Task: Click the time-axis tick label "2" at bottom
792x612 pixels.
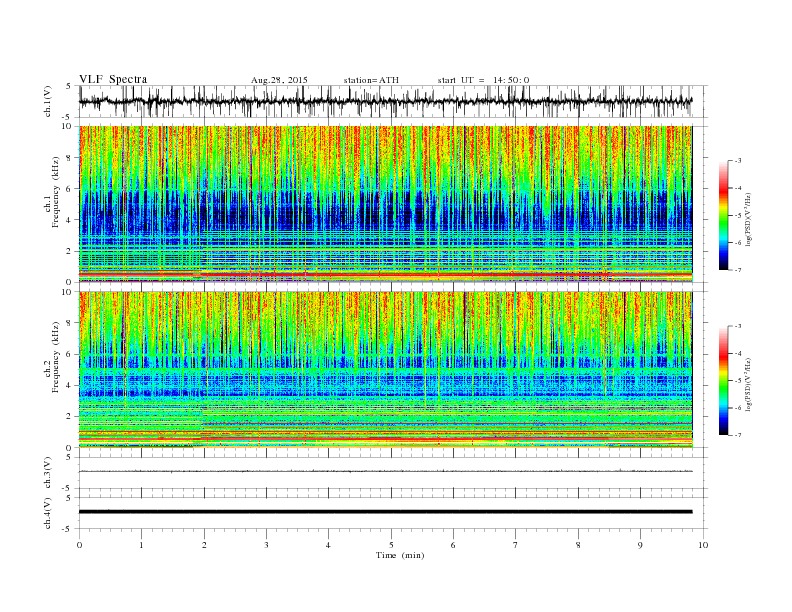Action: [x=204, y=545]
